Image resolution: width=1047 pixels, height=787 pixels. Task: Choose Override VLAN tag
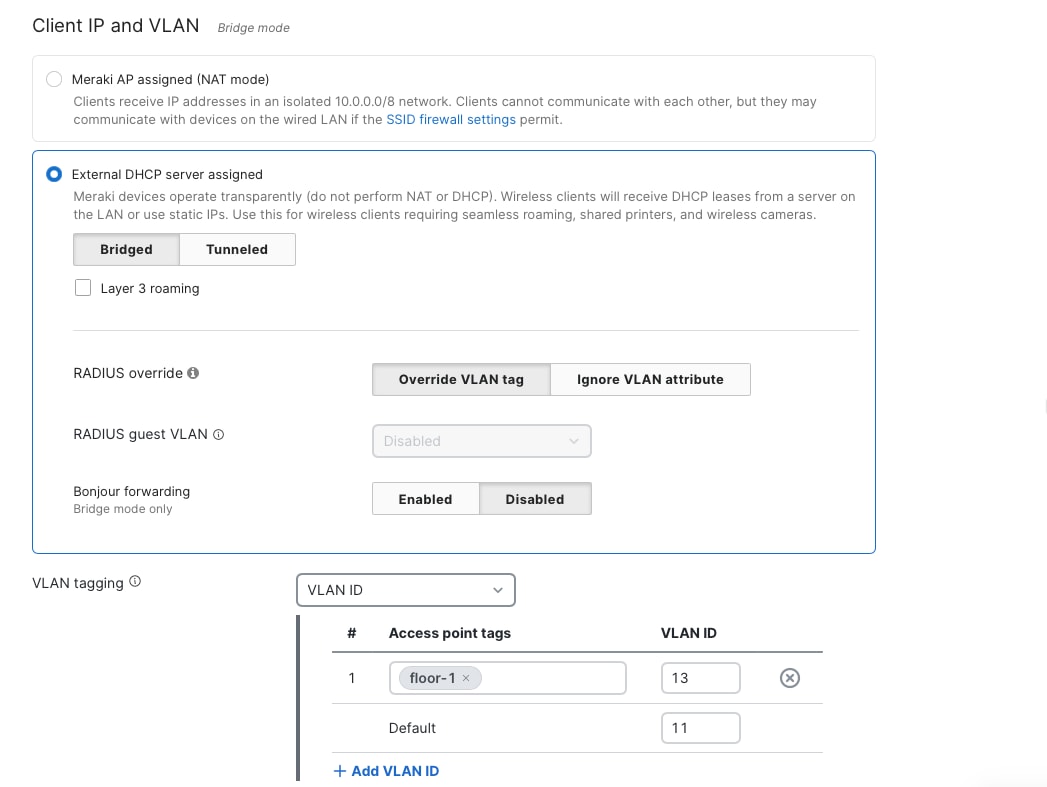[461, 379]
